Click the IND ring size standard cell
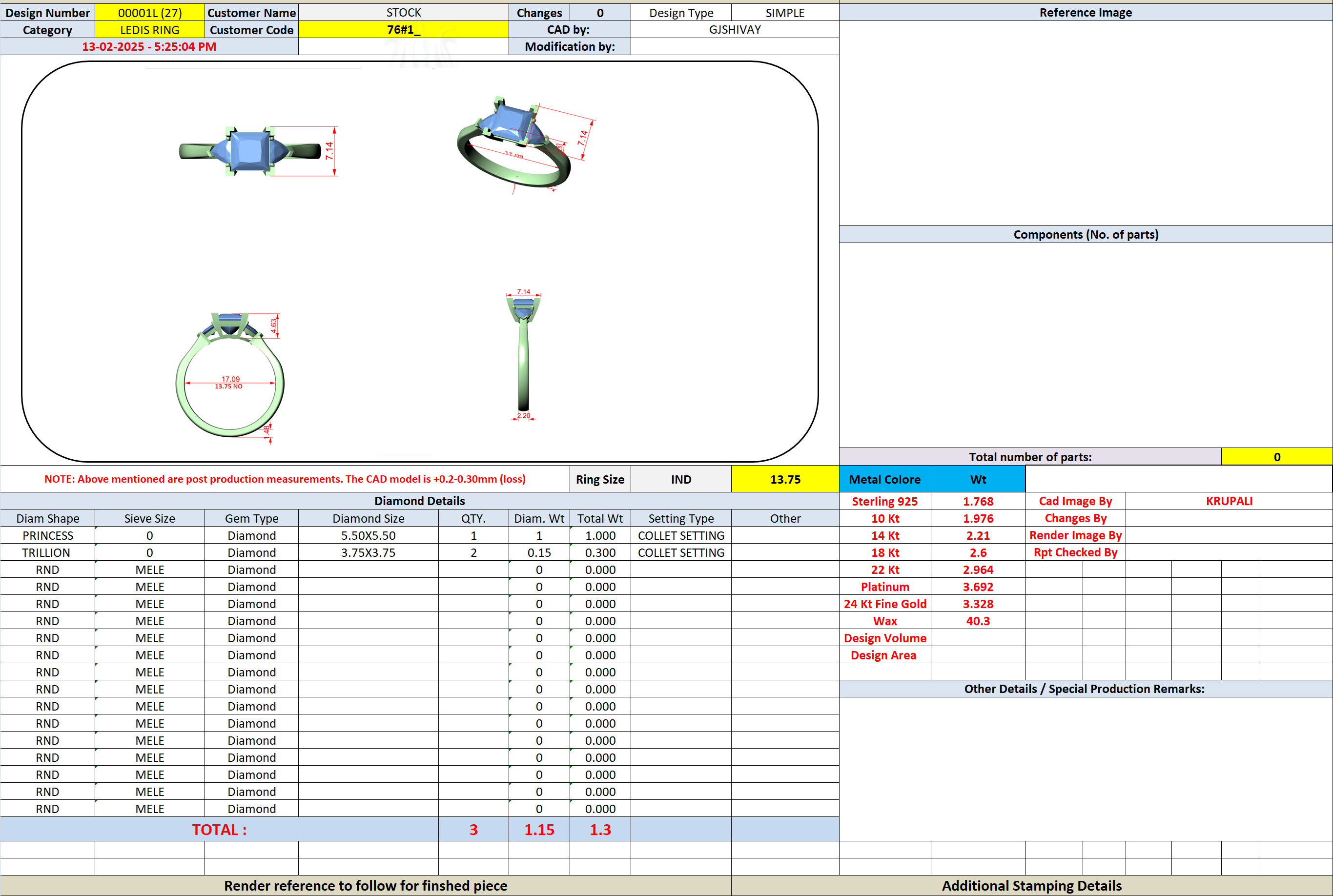Image resolution: width=1333 pixels, height=896 pixels. click(x=681, y=479)
